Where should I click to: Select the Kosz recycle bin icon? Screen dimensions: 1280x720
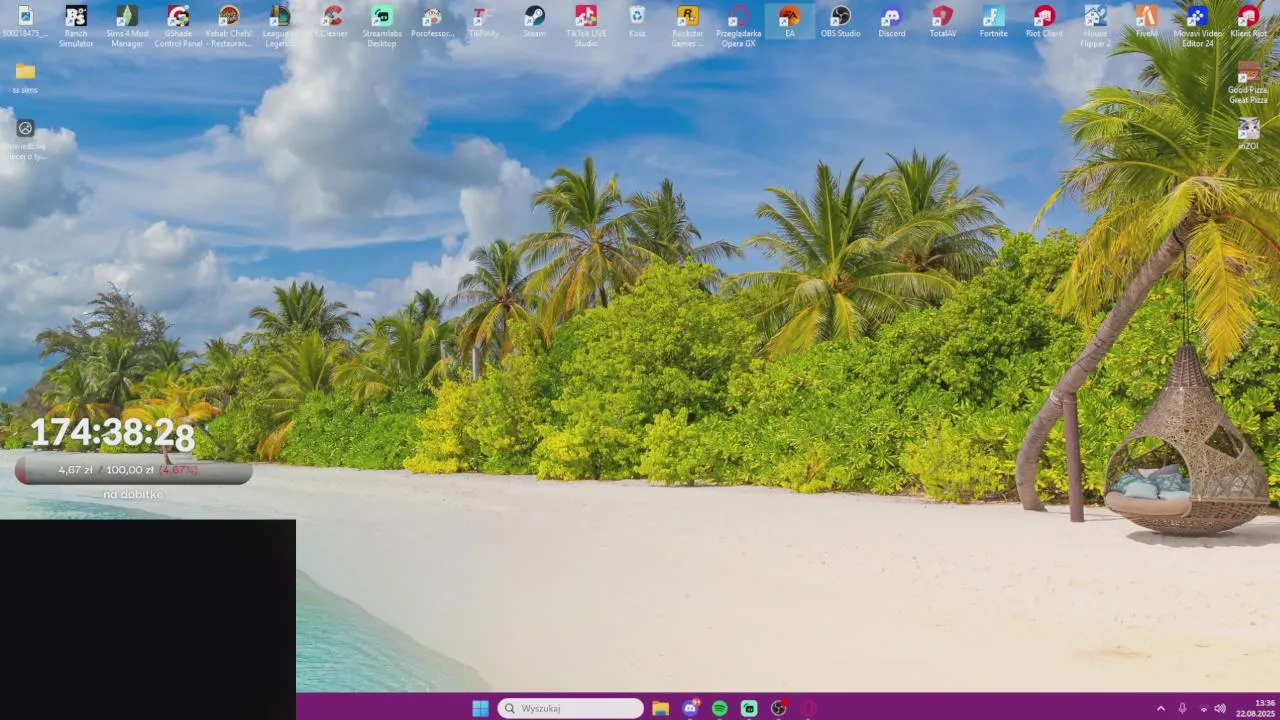point(637,22)
